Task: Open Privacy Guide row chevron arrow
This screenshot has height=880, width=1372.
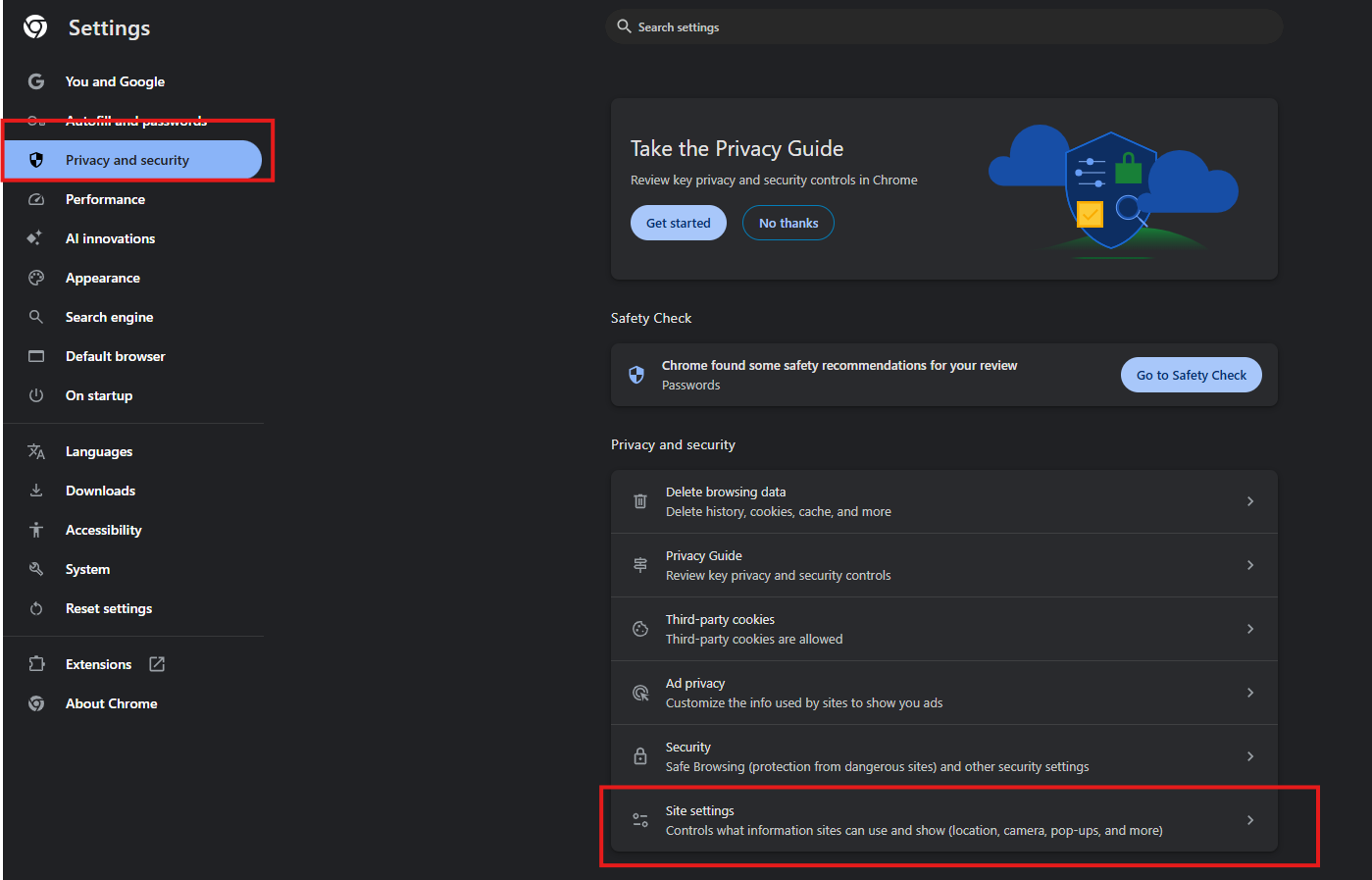Action: [x=1250, y=565]
